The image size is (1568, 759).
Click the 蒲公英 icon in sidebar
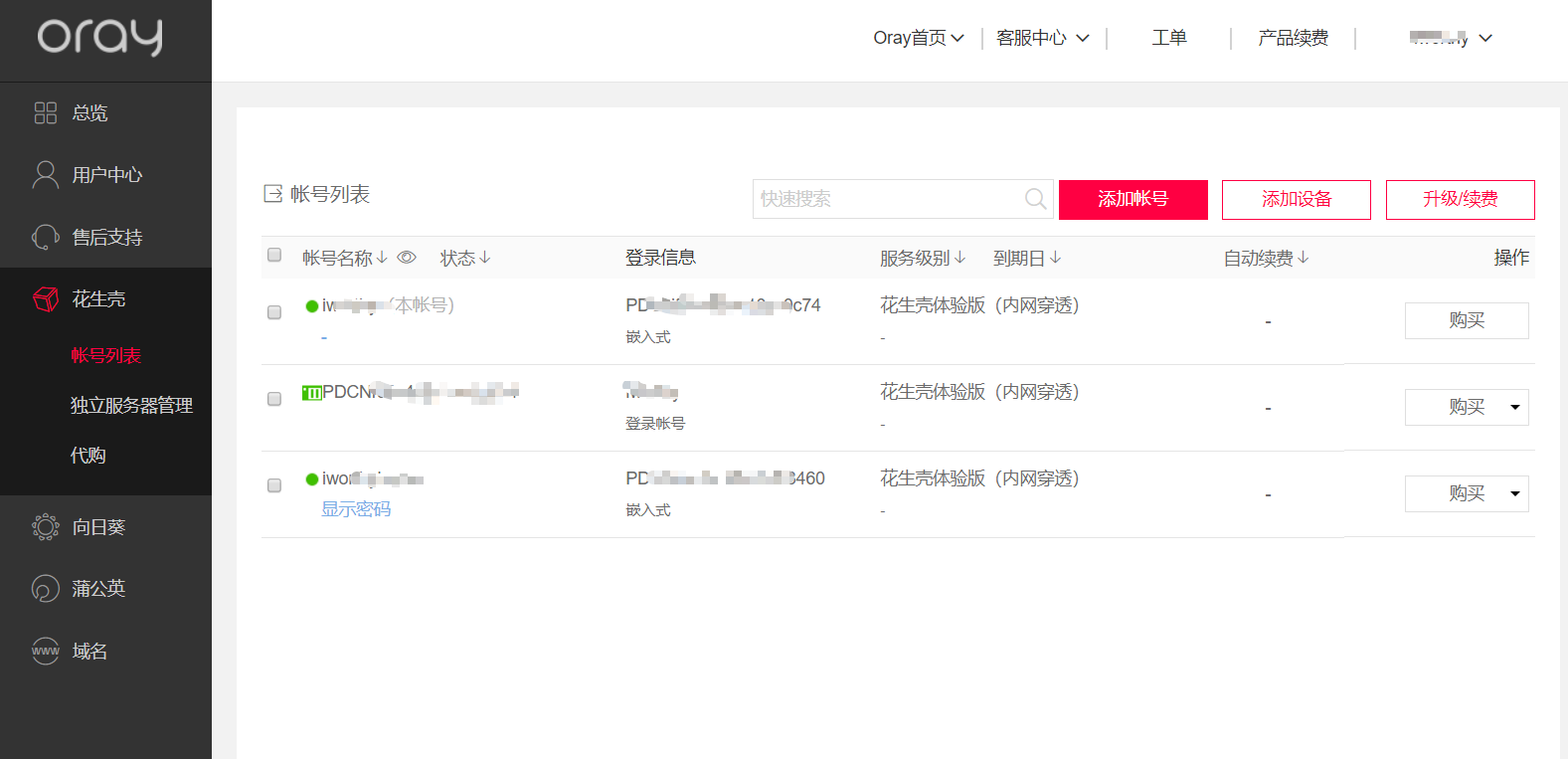click(x=46, y=588)
